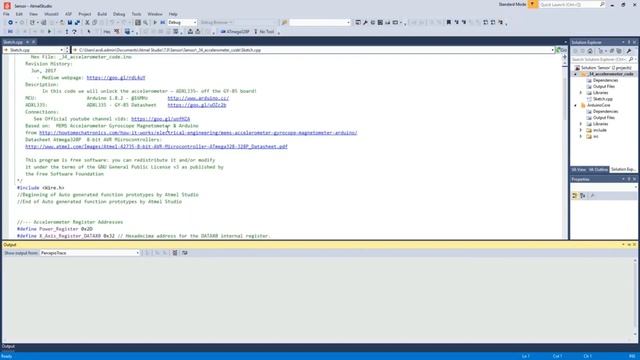
Task: Open the Atmel ATmega328 datasheet pdf link
Action: [156, 146]
